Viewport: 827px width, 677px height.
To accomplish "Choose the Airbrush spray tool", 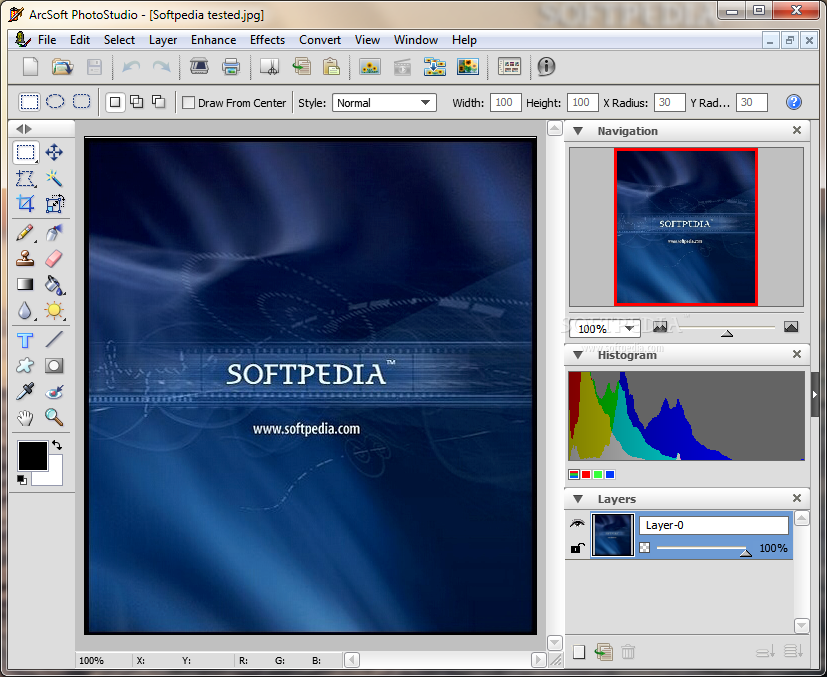I will [x=54, y=233].
